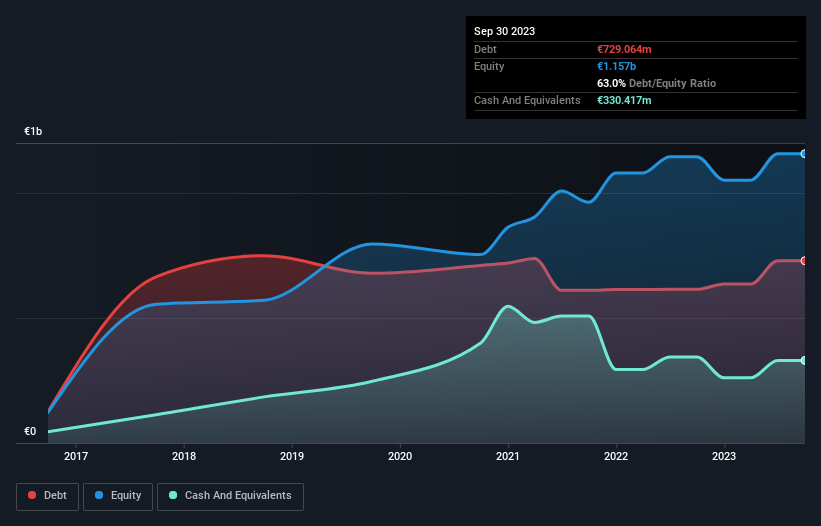This screenshot has width=821, height=526.
Task: Toggle Cash And Equivalents legend button
Action: 230,496
